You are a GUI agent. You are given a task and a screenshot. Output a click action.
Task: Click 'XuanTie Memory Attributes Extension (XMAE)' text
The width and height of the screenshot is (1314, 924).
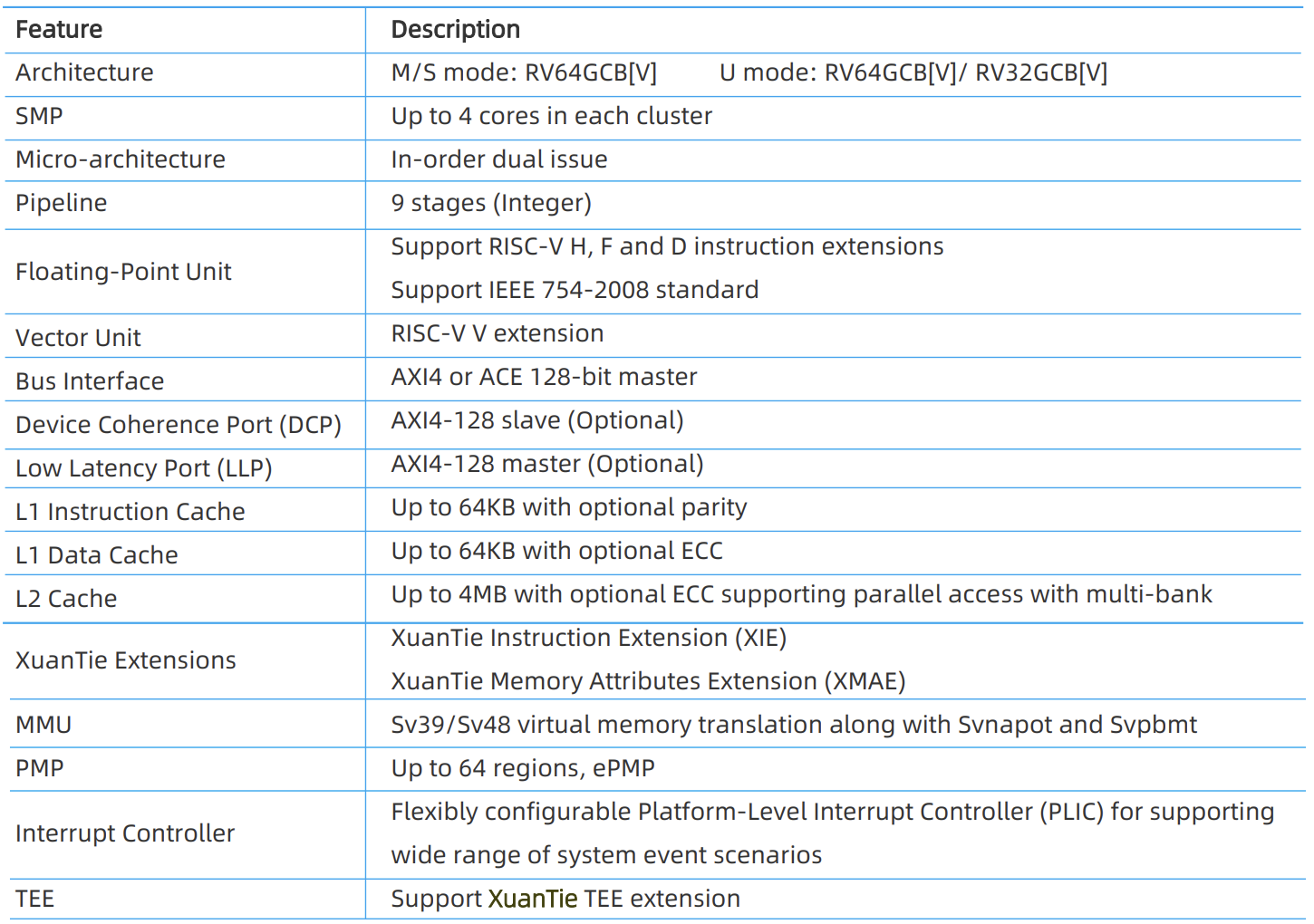tap(648, 681)
